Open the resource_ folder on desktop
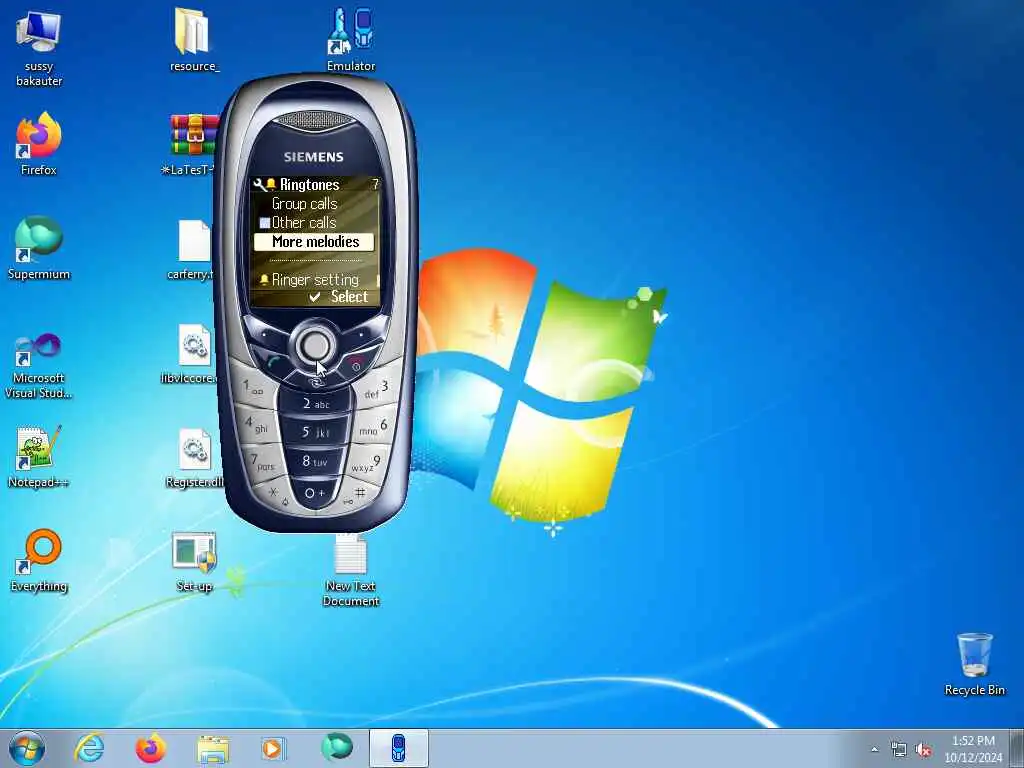This screenshot has width=1024, height=768. [194, 39]
